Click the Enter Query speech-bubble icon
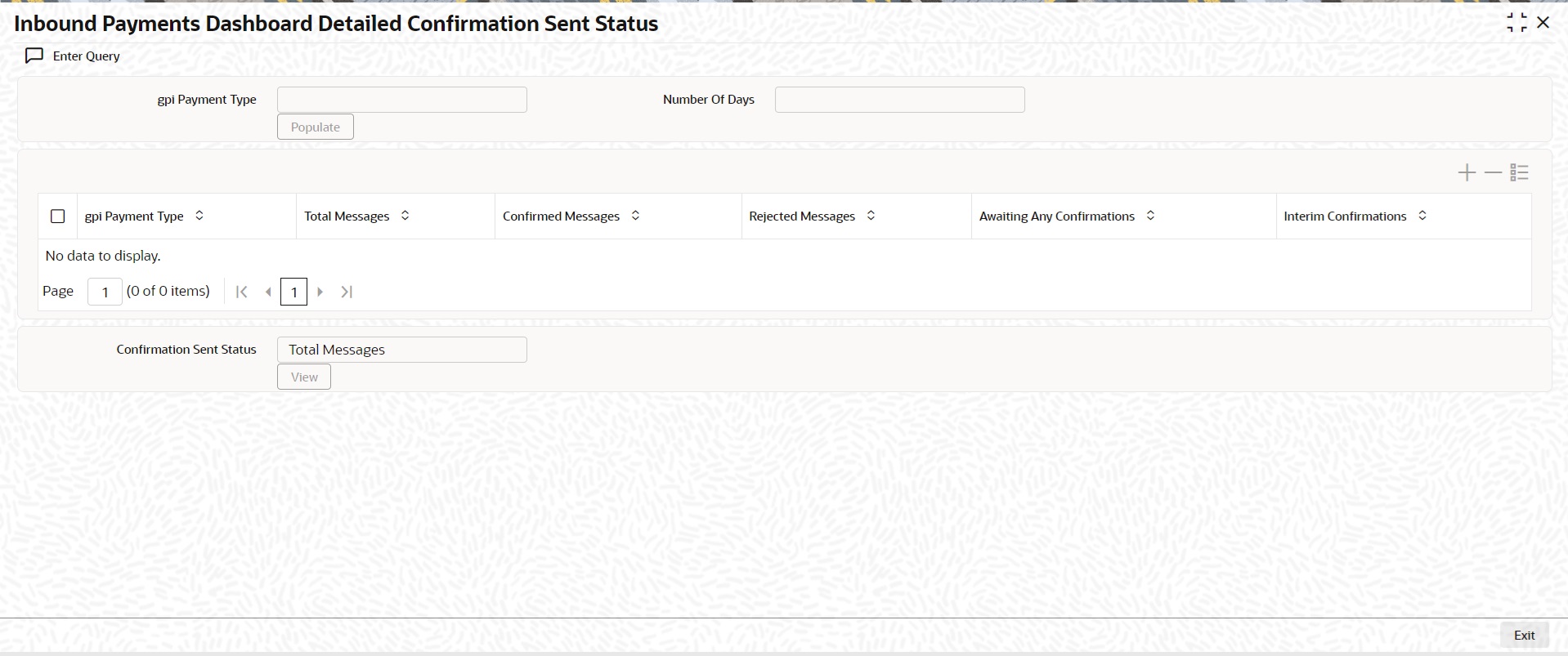This screenshot has width=1568, height=656. tap(34, 56)
